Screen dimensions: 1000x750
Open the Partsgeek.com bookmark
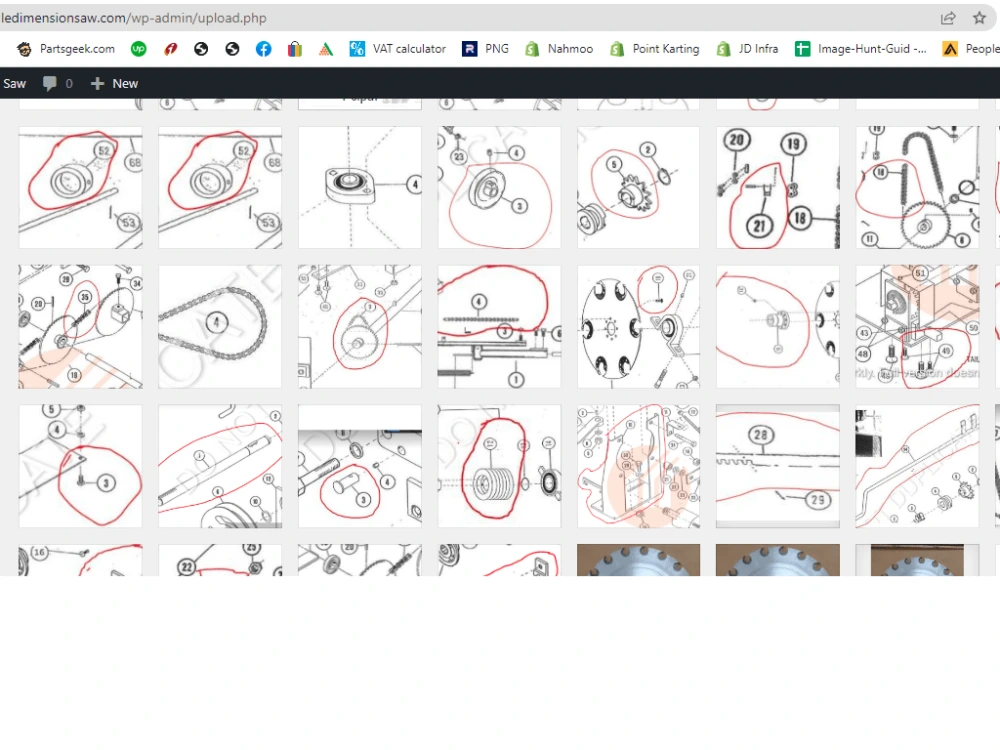pos(66,49)
